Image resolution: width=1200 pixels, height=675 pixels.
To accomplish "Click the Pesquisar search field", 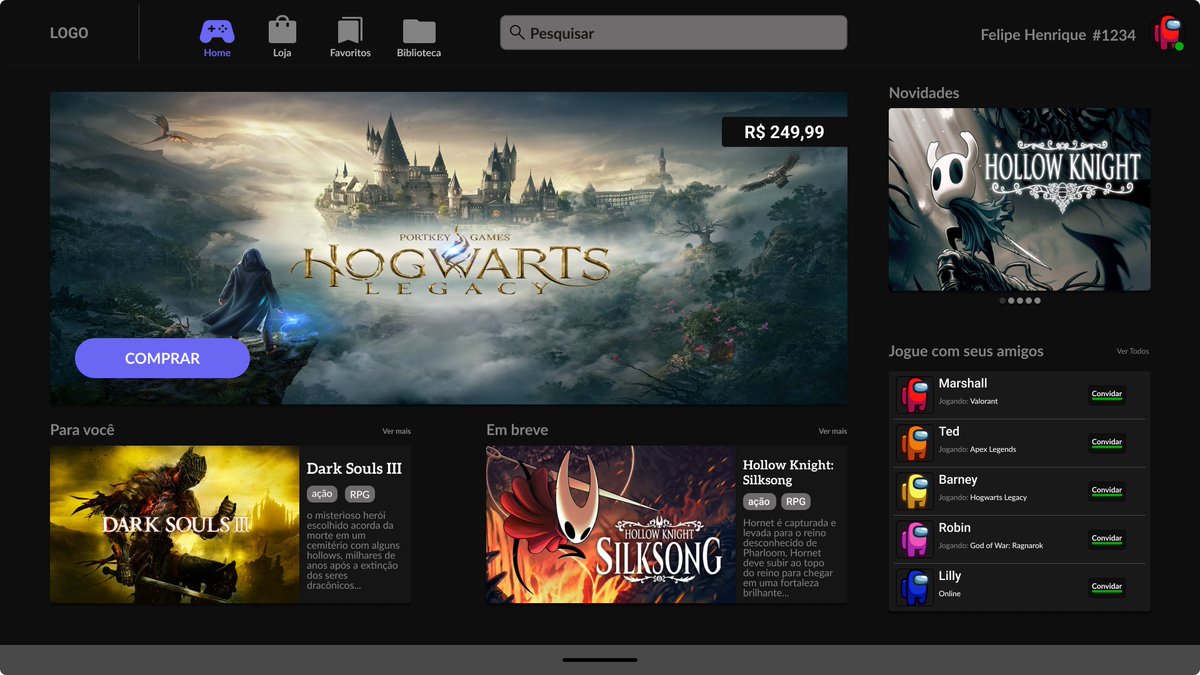I will tap(673, 32).
